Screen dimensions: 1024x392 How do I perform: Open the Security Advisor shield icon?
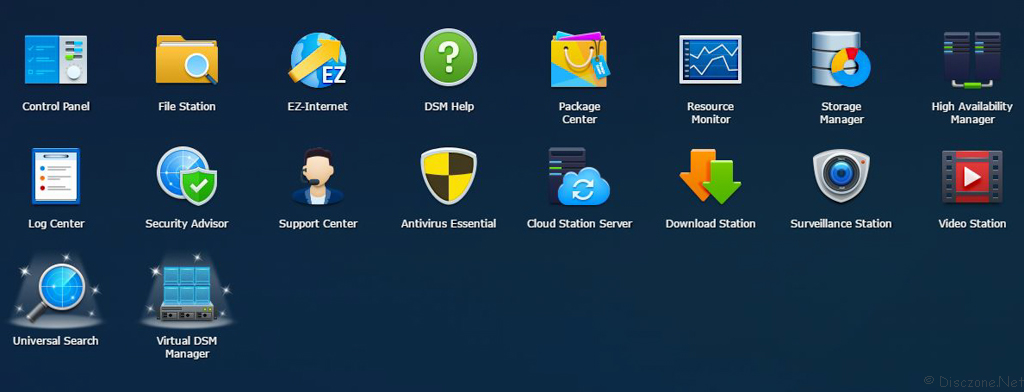(187, 176)
